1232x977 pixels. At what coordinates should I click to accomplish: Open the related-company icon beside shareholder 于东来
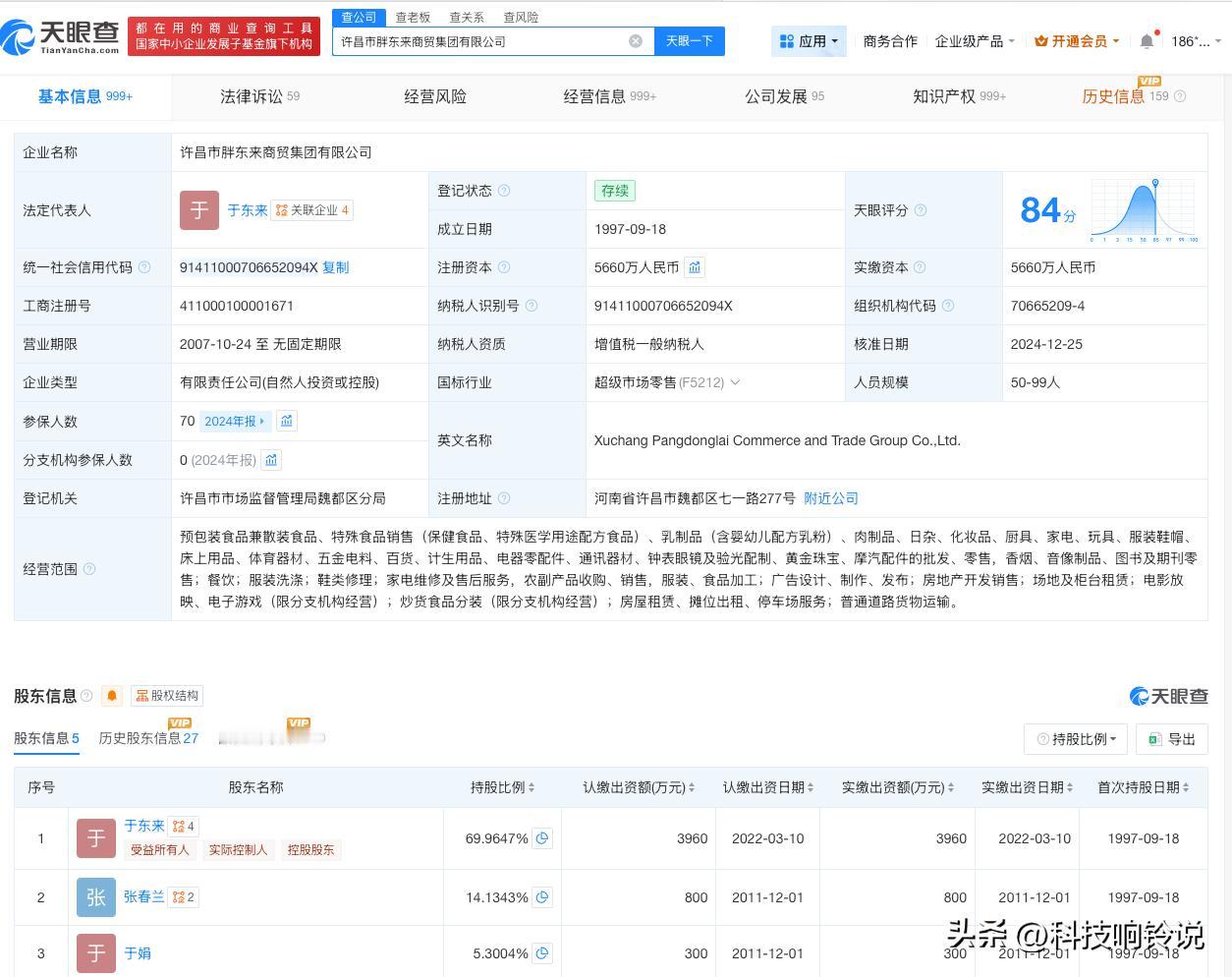click(x=183, y=826)
